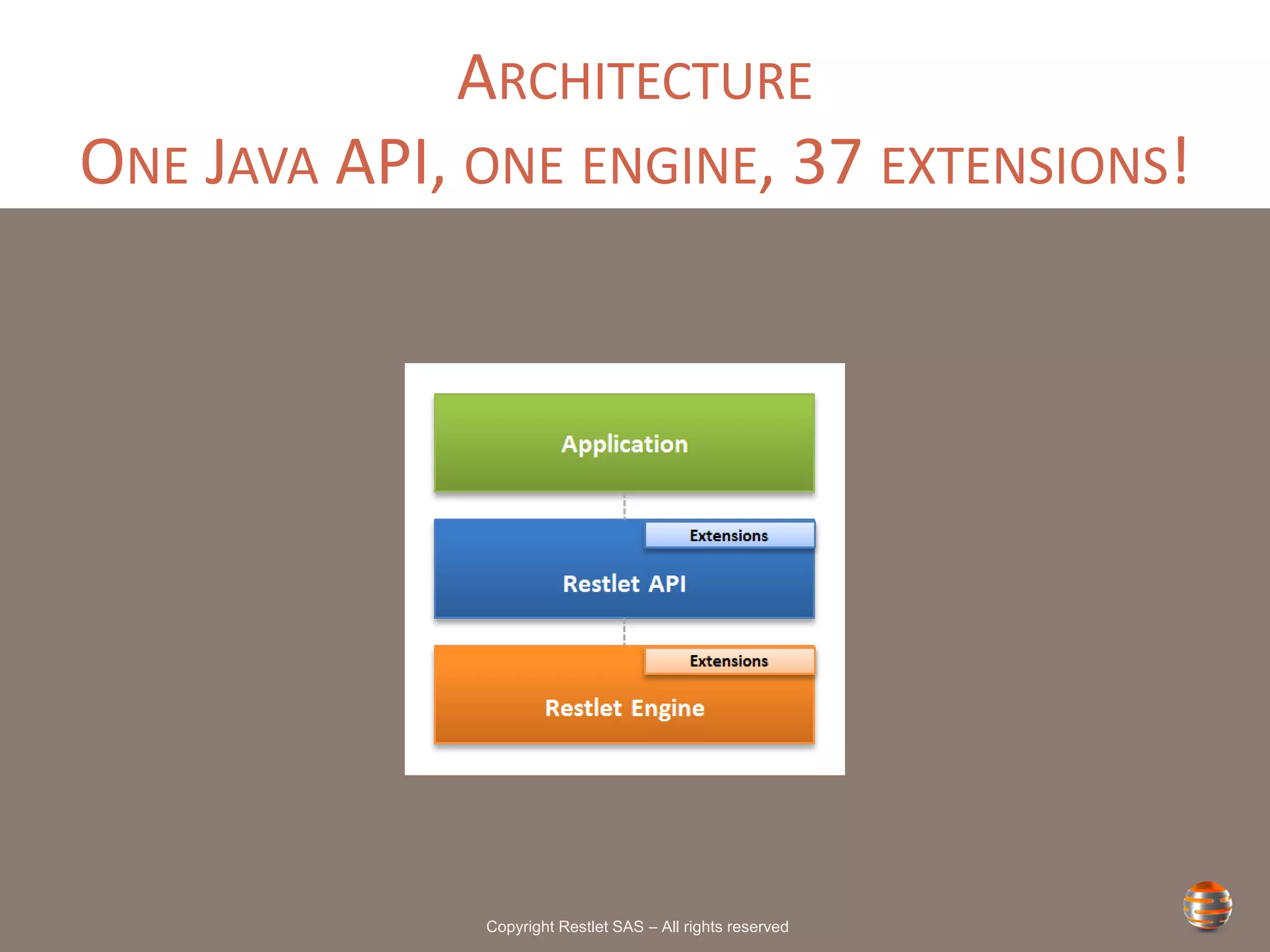
Task: Click the '37 extensions!' subtitle text
Action: 992,163
